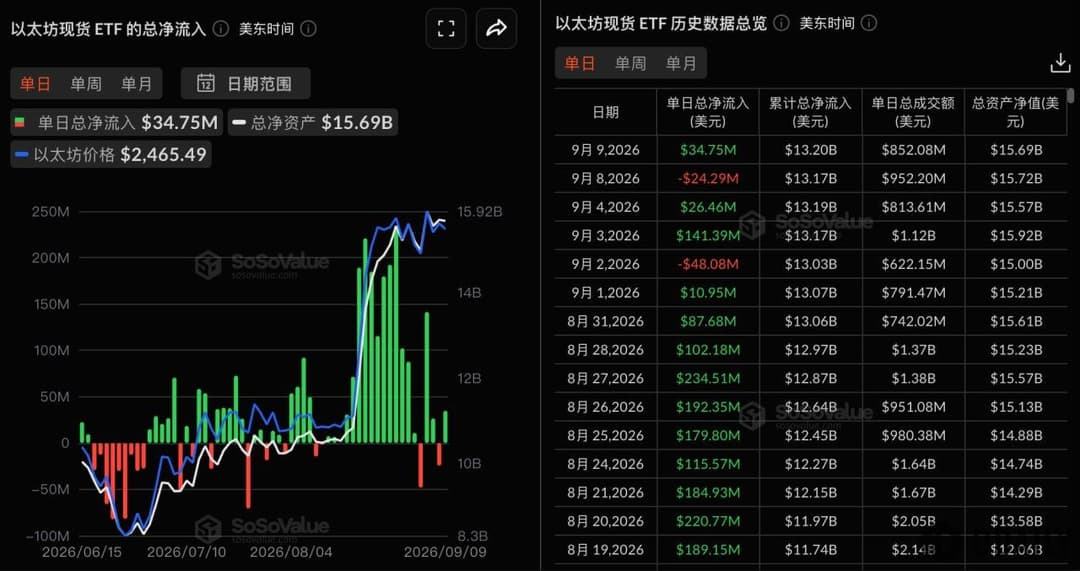Screen dimensions: 1080x571
Task: Share the ETF net inflow chart
Action: [x=496, y=28]
